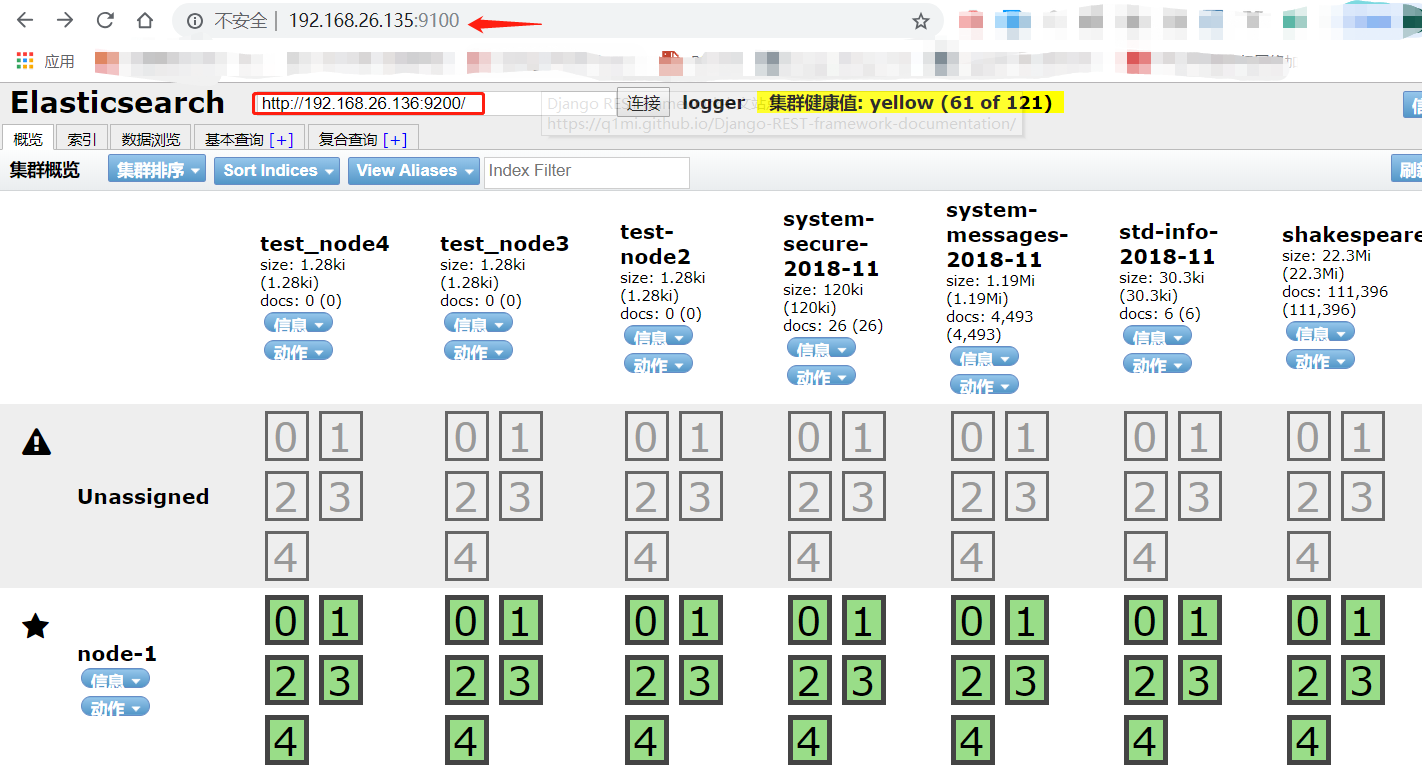The height and width of the screenshot is (770, 1422).
Task: Click the cluster health yellow status label
Action: click(x=909, y=103)
